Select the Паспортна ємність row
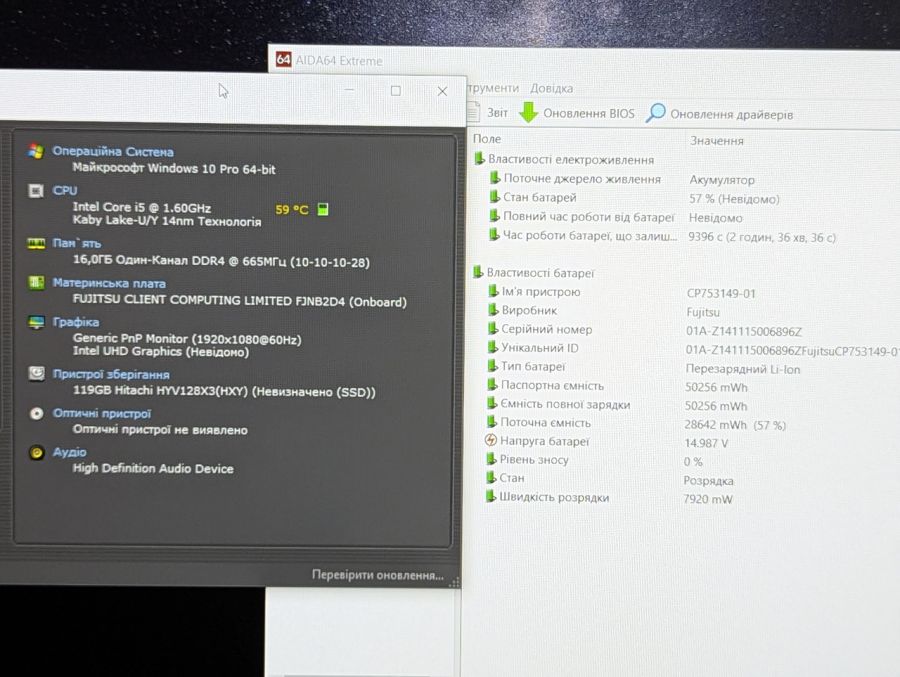 tap(617, 386)
